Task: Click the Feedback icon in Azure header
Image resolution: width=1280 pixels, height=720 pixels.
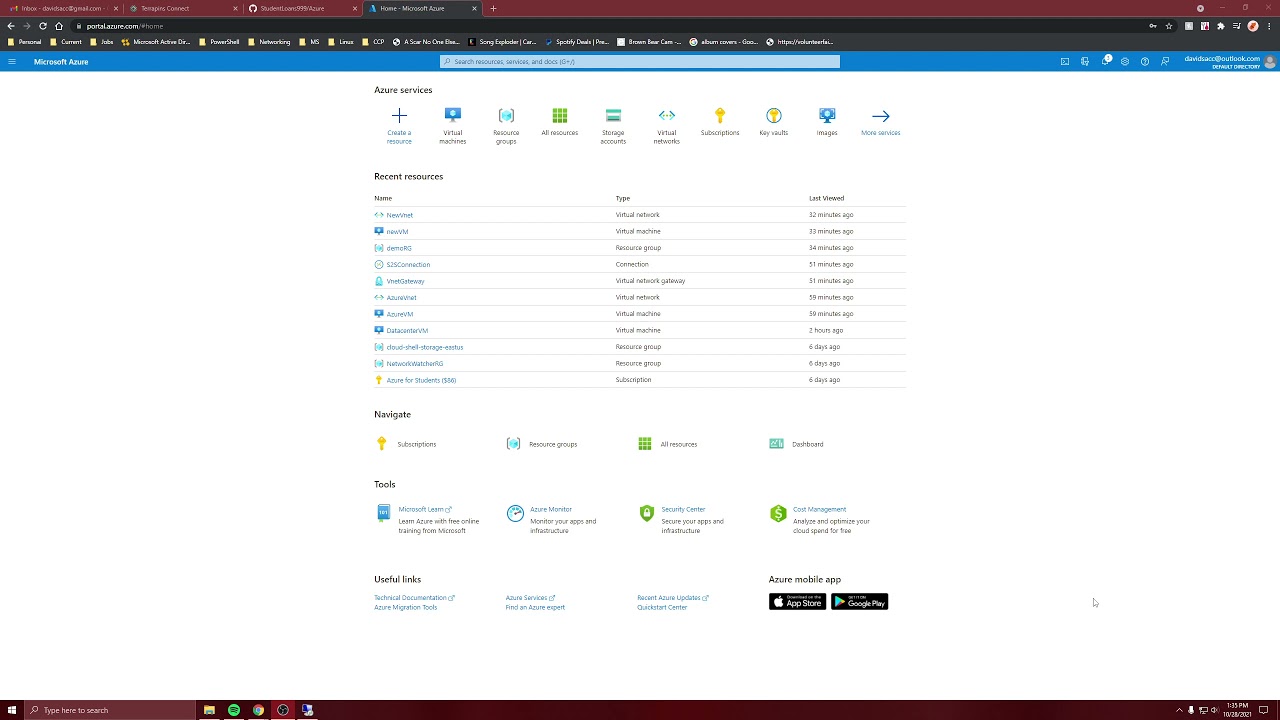Action: [x=1165, y=62]
